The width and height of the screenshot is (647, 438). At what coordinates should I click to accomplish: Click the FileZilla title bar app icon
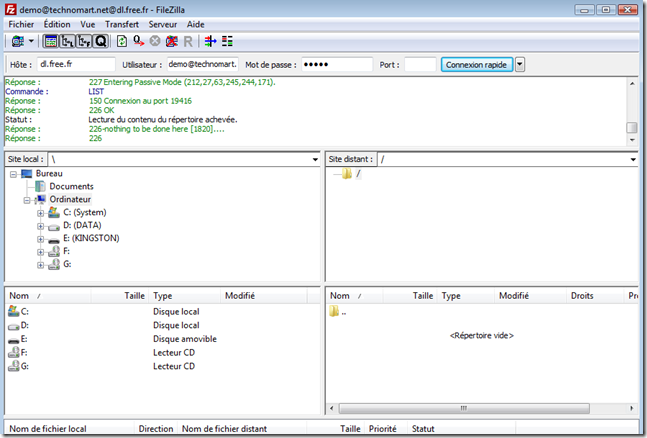(10, 9)
